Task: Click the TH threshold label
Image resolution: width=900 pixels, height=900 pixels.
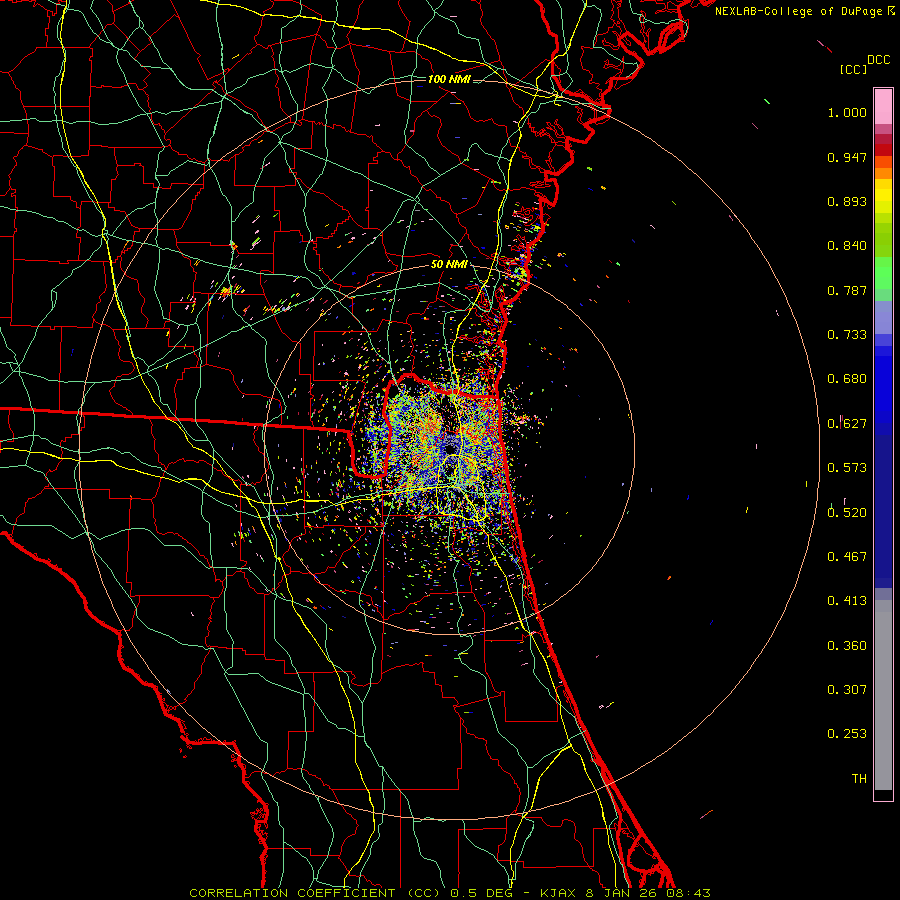Action: pos(859,778)
